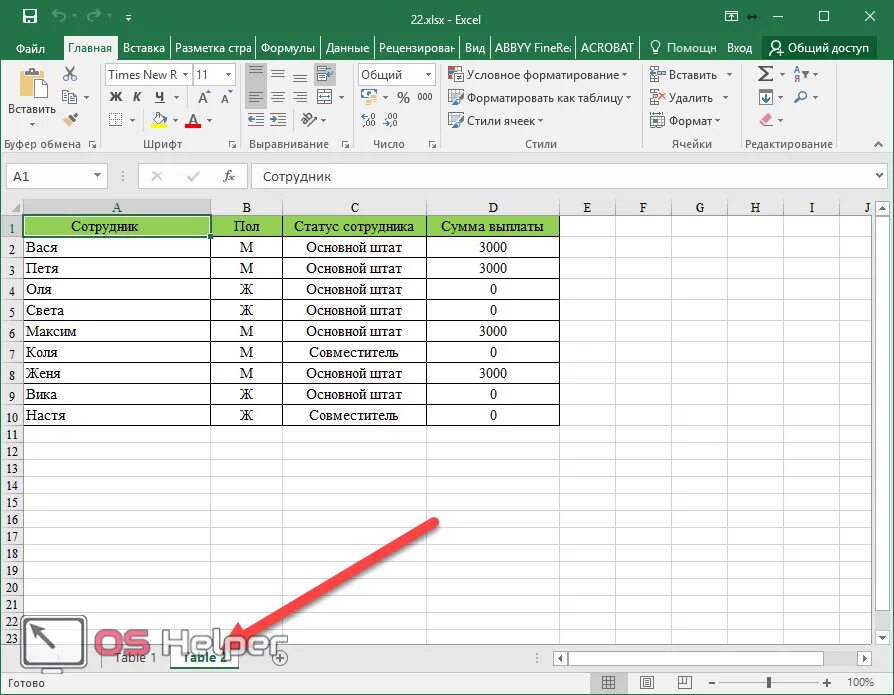Decrease font size with small A
Image resolution: width=894 pixels, height=695 pixels.
point(226,97)
